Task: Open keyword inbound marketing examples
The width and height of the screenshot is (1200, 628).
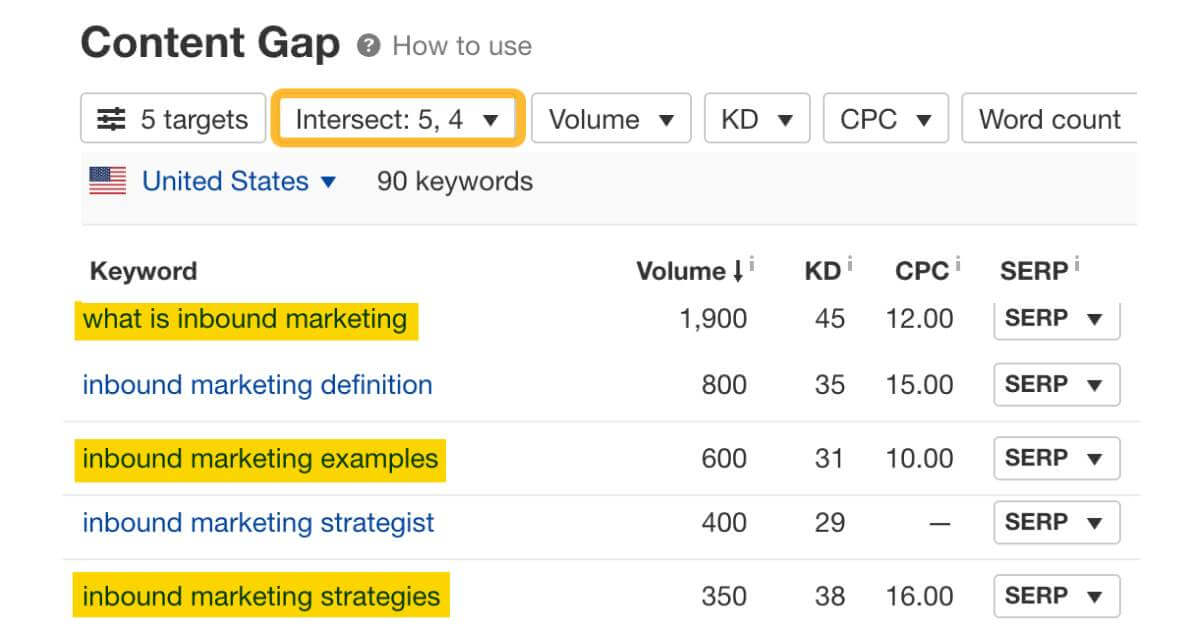Action: click(260, 459)
